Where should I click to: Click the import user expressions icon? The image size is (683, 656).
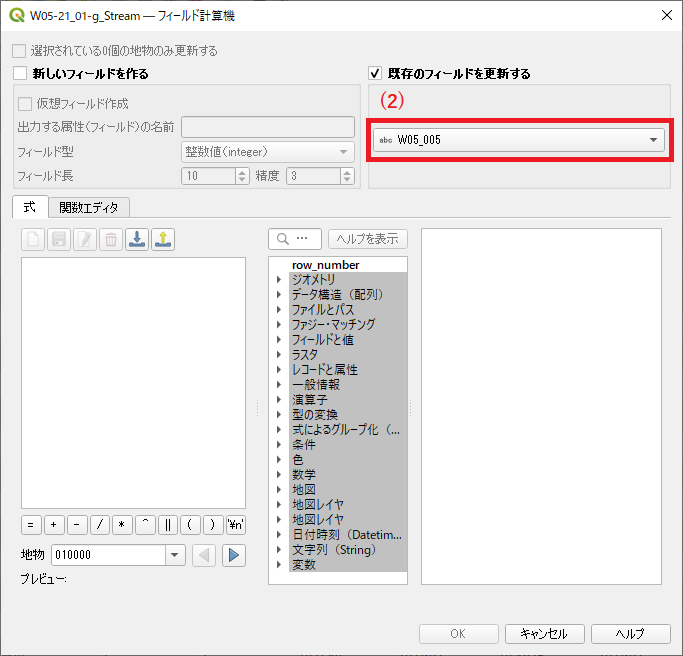(x=137, y=239)
